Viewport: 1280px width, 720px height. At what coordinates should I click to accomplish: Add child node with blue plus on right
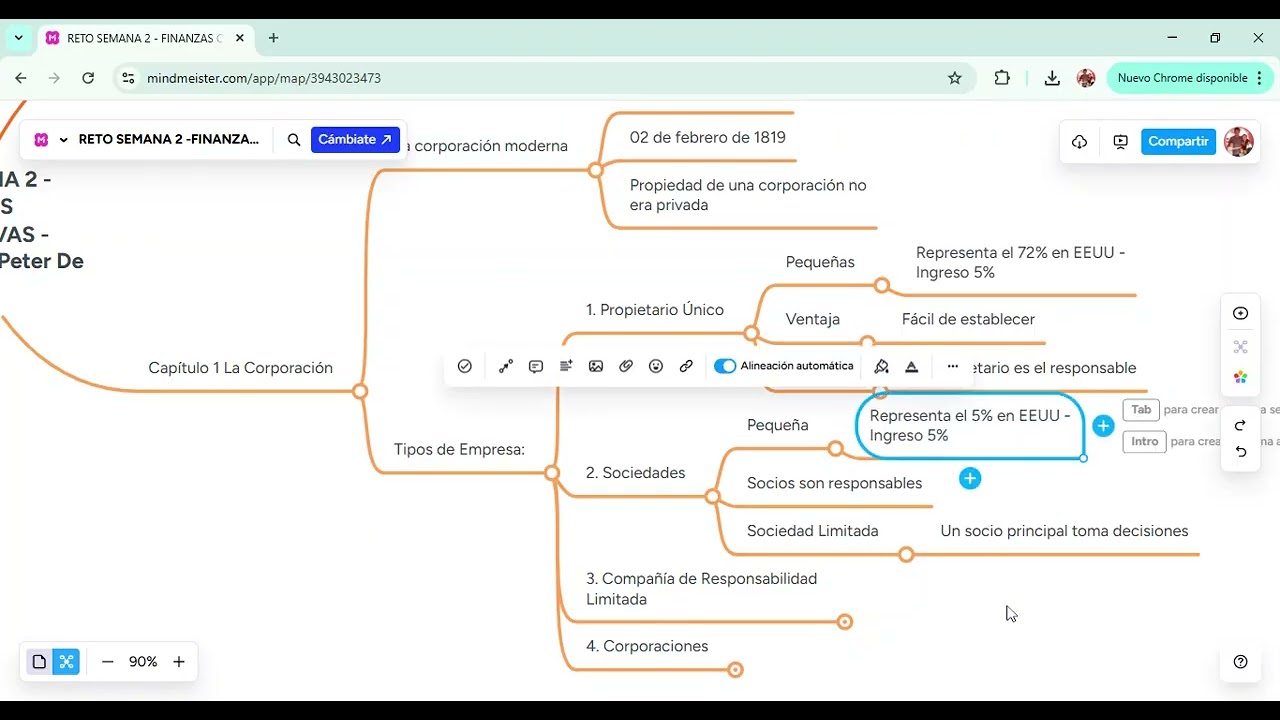click(x=1103, y=427)
